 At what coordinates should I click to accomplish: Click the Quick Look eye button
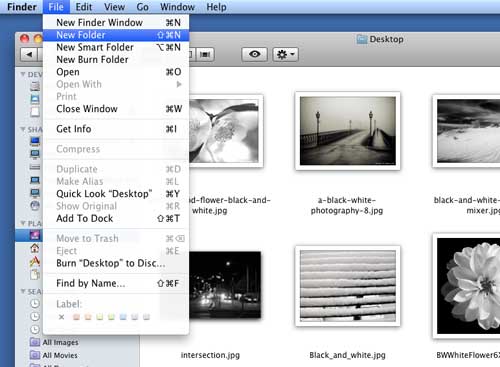255,54
